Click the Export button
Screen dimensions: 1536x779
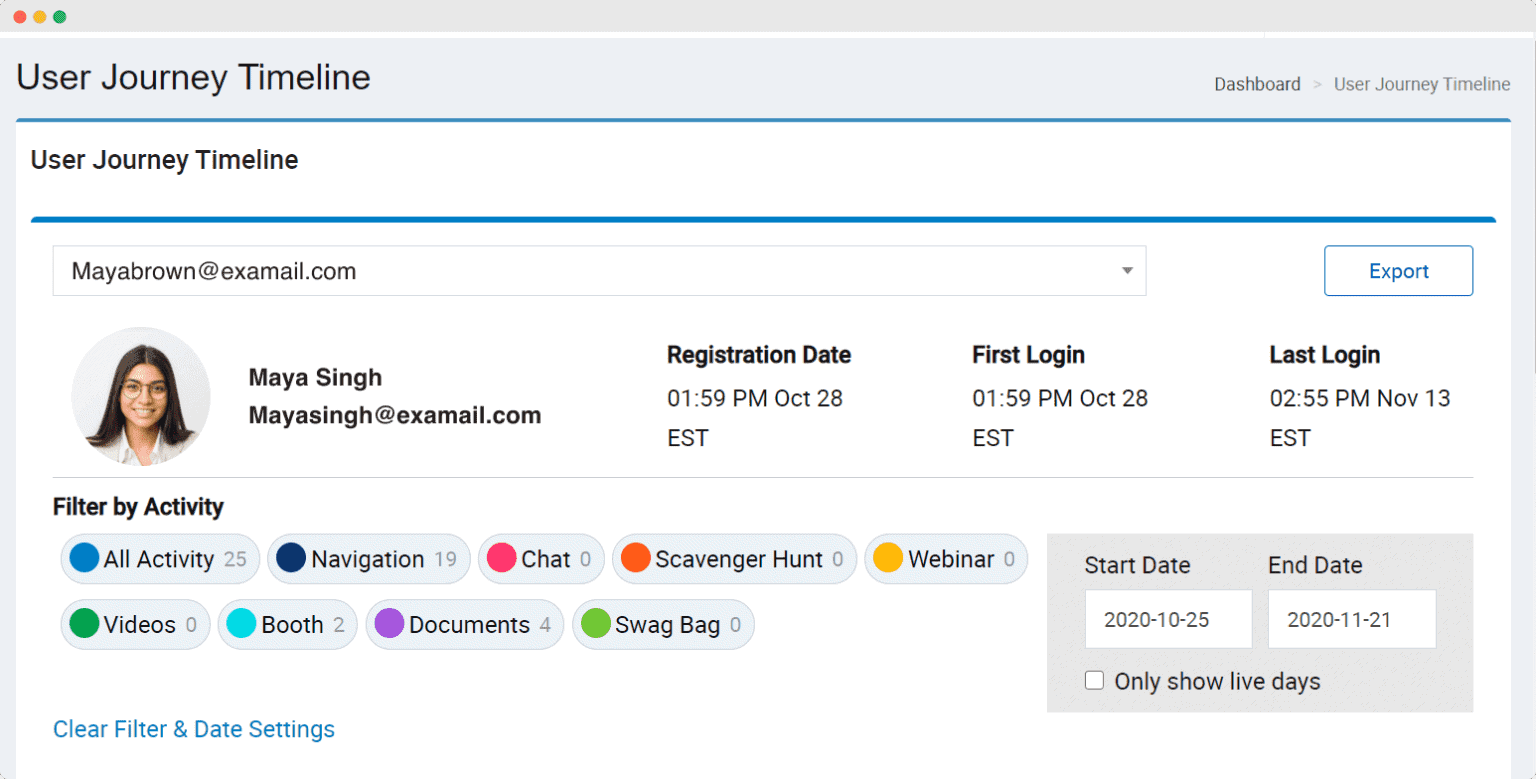point(1398,270)
